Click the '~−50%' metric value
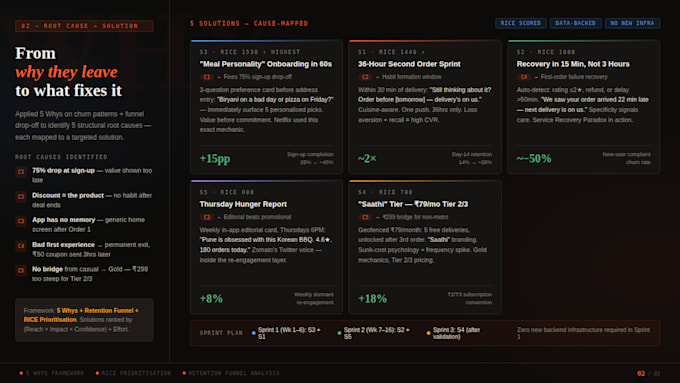The image size is (680, 383). [534, 159]
